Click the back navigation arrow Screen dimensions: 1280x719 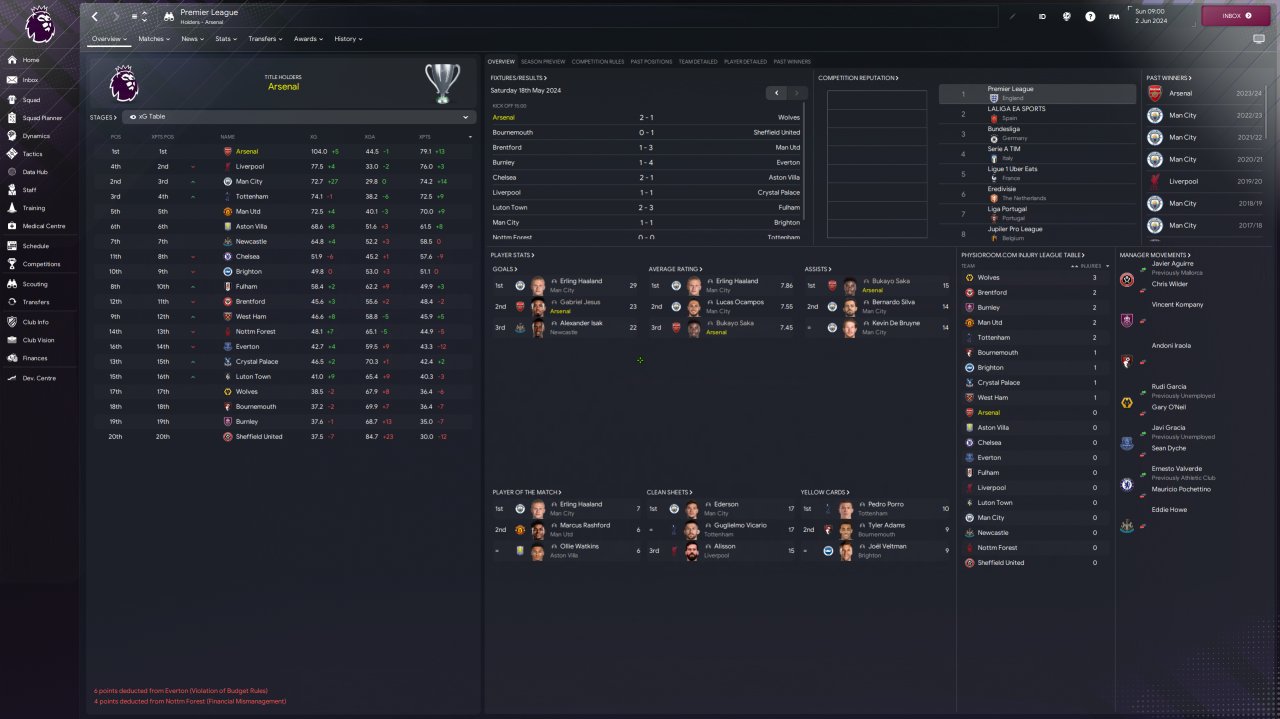pyautogui.click(x=95, y=16)
